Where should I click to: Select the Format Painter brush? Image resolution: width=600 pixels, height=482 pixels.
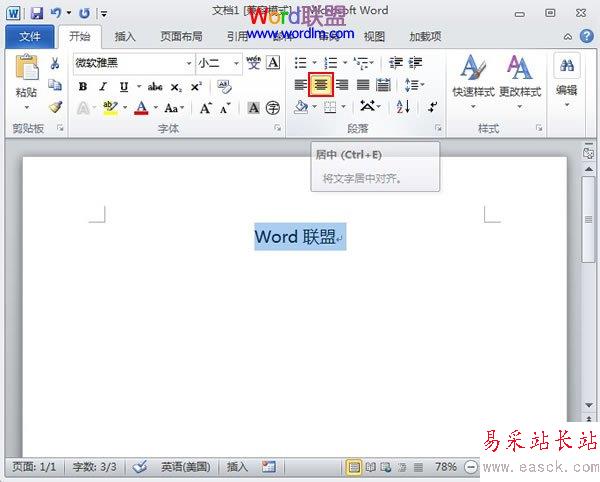click(x=55, y=107)
